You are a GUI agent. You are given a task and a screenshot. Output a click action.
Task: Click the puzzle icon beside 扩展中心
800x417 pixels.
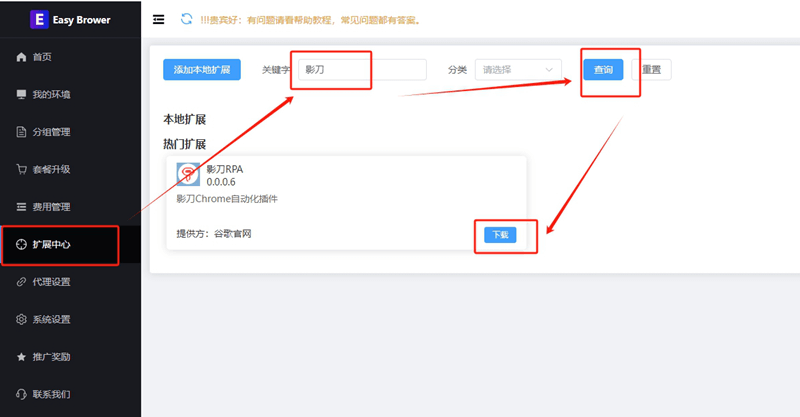coord(21,244)
